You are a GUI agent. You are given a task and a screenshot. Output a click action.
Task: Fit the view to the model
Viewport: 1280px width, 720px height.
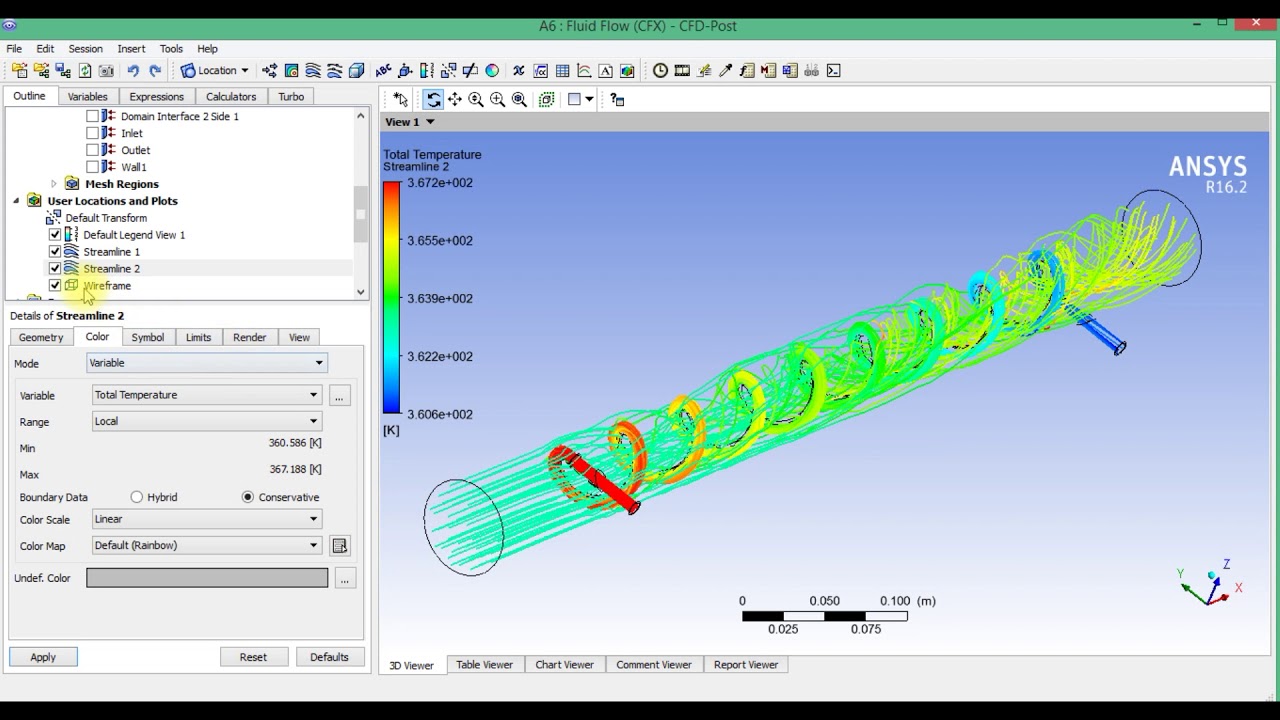(x=520, y=99)
